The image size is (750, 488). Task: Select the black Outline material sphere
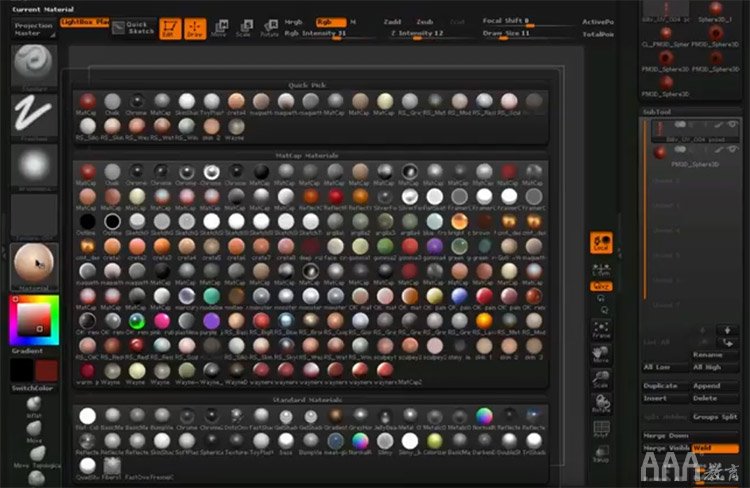click(x=88, y=221)
